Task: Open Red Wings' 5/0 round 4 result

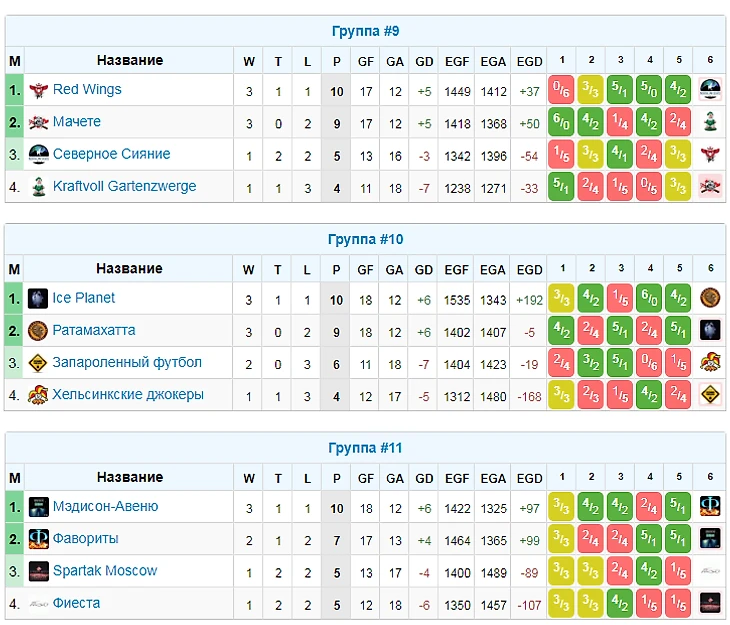Action: (x=650, y=90)
